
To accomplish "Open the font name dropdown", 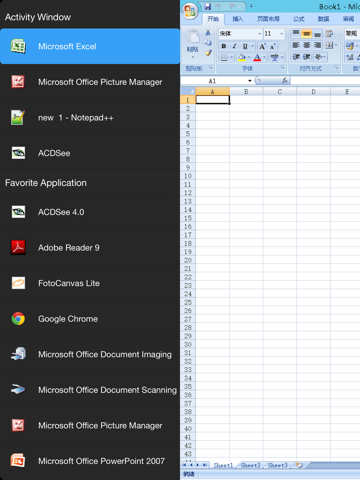I will (260, 34).
